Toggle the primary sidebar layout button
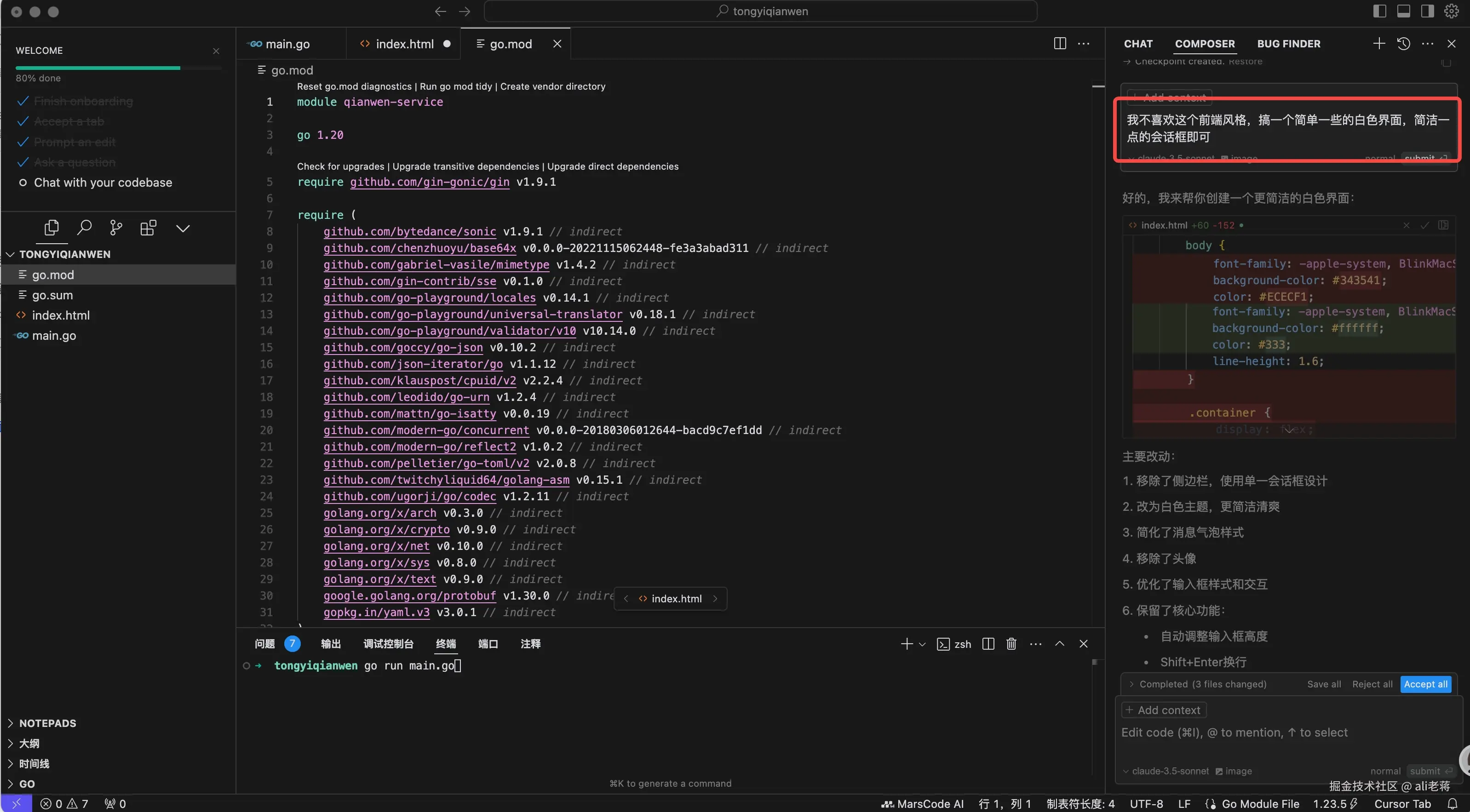This screenshot has height=812, width=1470. coord(1379,11)
